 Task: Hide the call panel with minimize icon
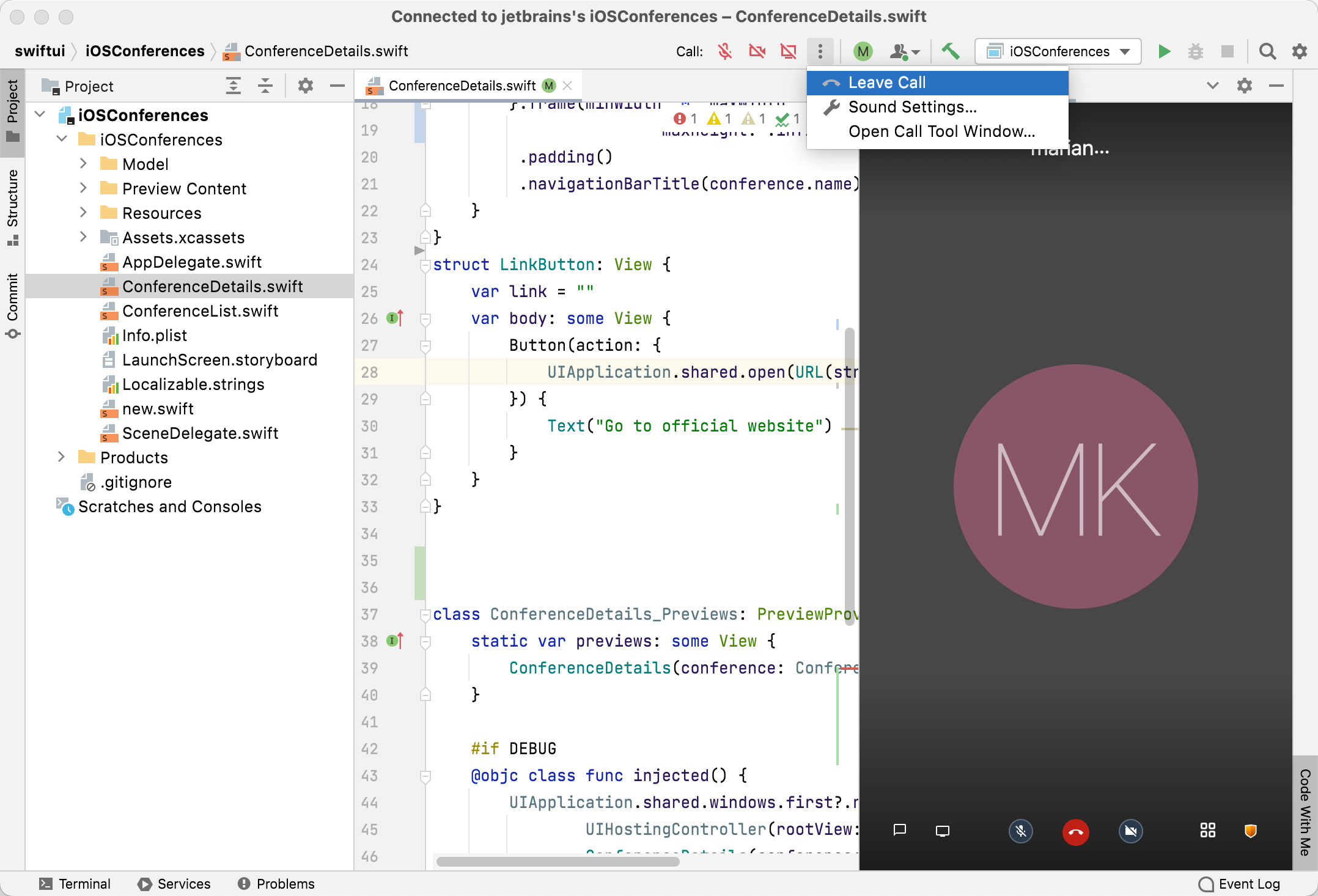pyautogui.click(x=1276, y=86)
